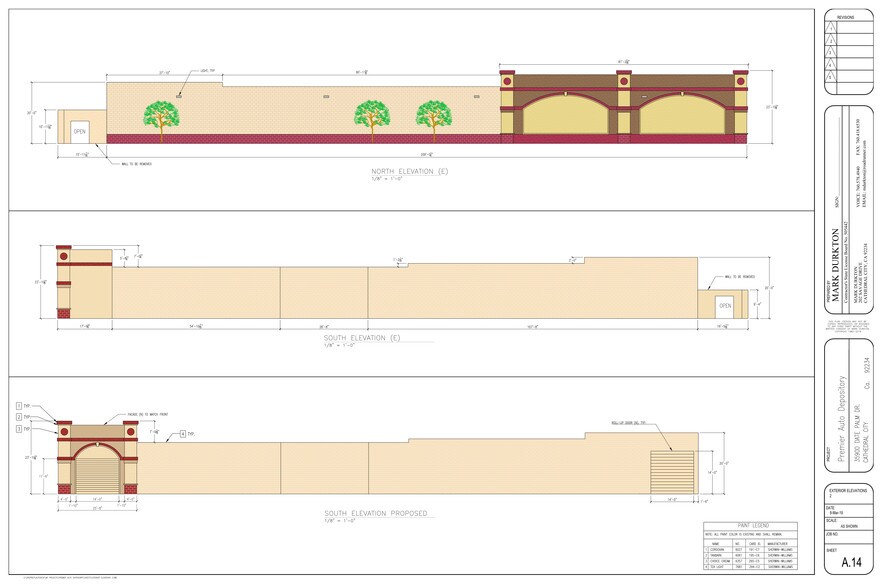
Task: Click the OPEN box on South Elevation (E)
Action: click(725, 305)
